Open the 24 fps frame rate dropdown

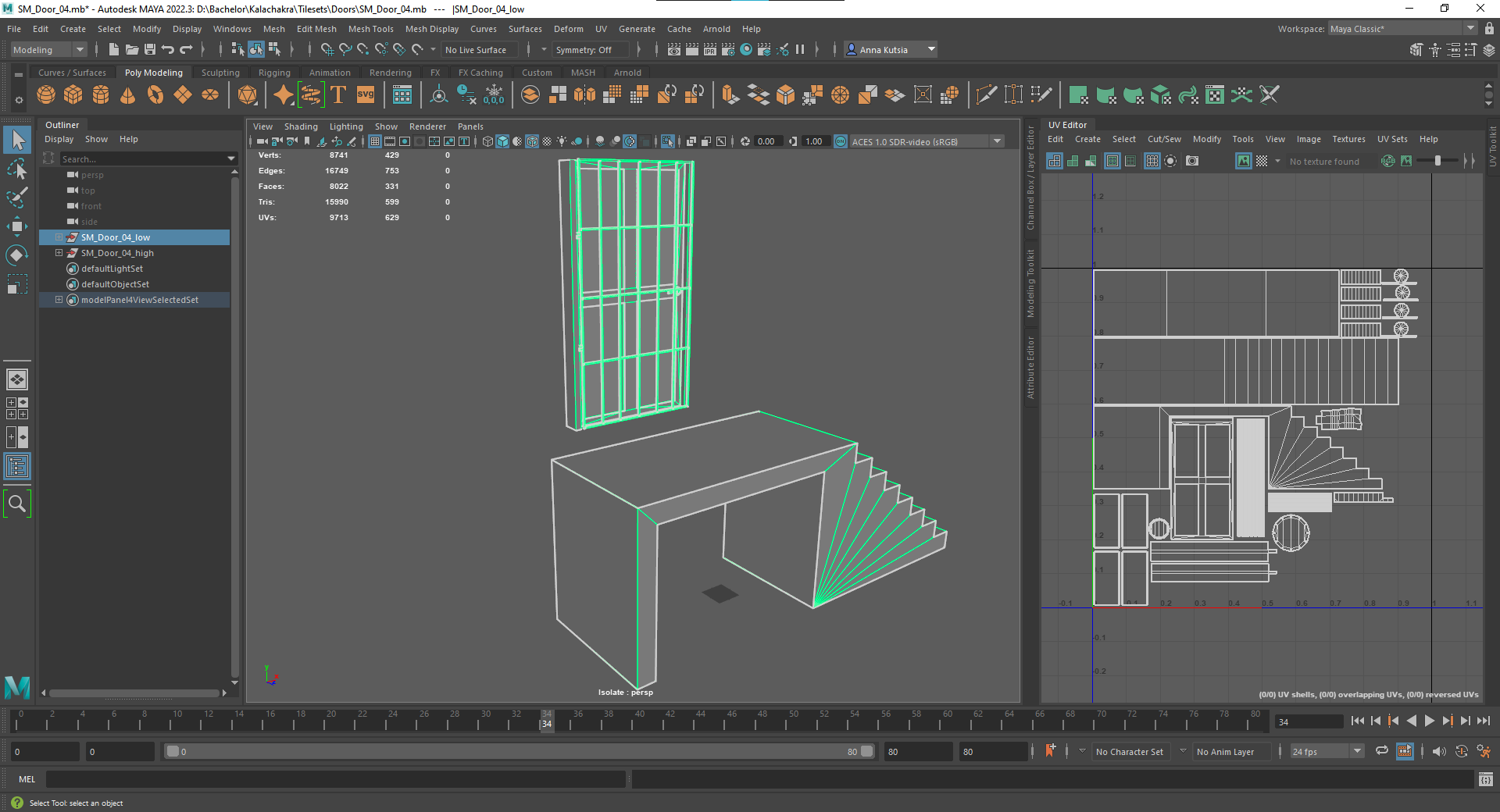pyautogui.click(x=1327, y=751)
